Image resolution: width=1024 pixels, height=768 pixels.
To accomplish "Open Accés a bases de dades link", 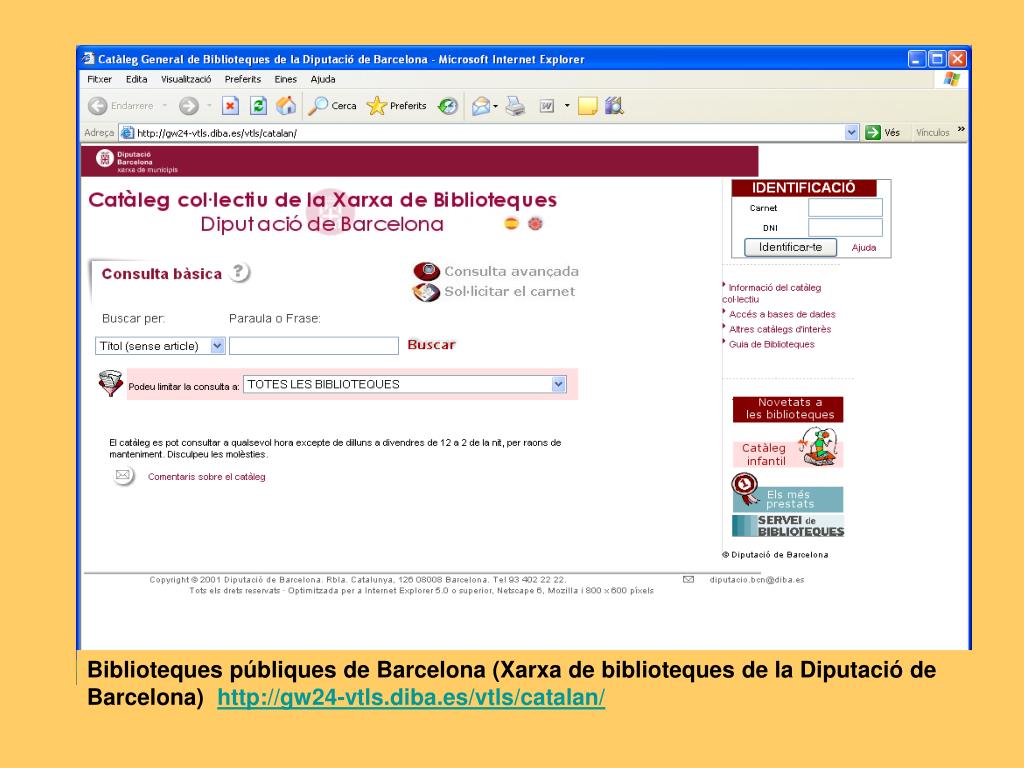I will tap(782, 314).
